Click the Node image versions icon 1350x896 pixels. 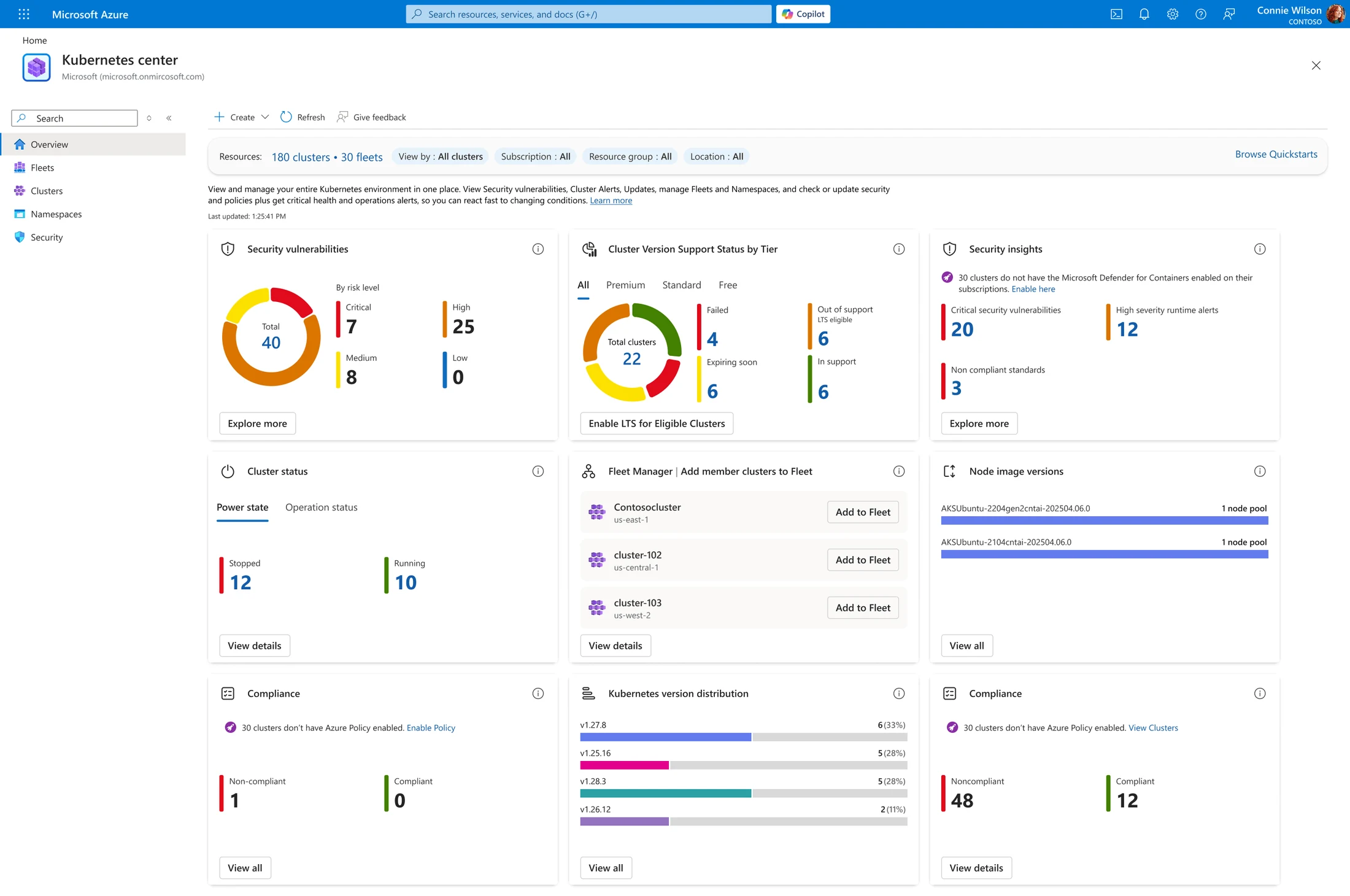click(x=949, y=471)
